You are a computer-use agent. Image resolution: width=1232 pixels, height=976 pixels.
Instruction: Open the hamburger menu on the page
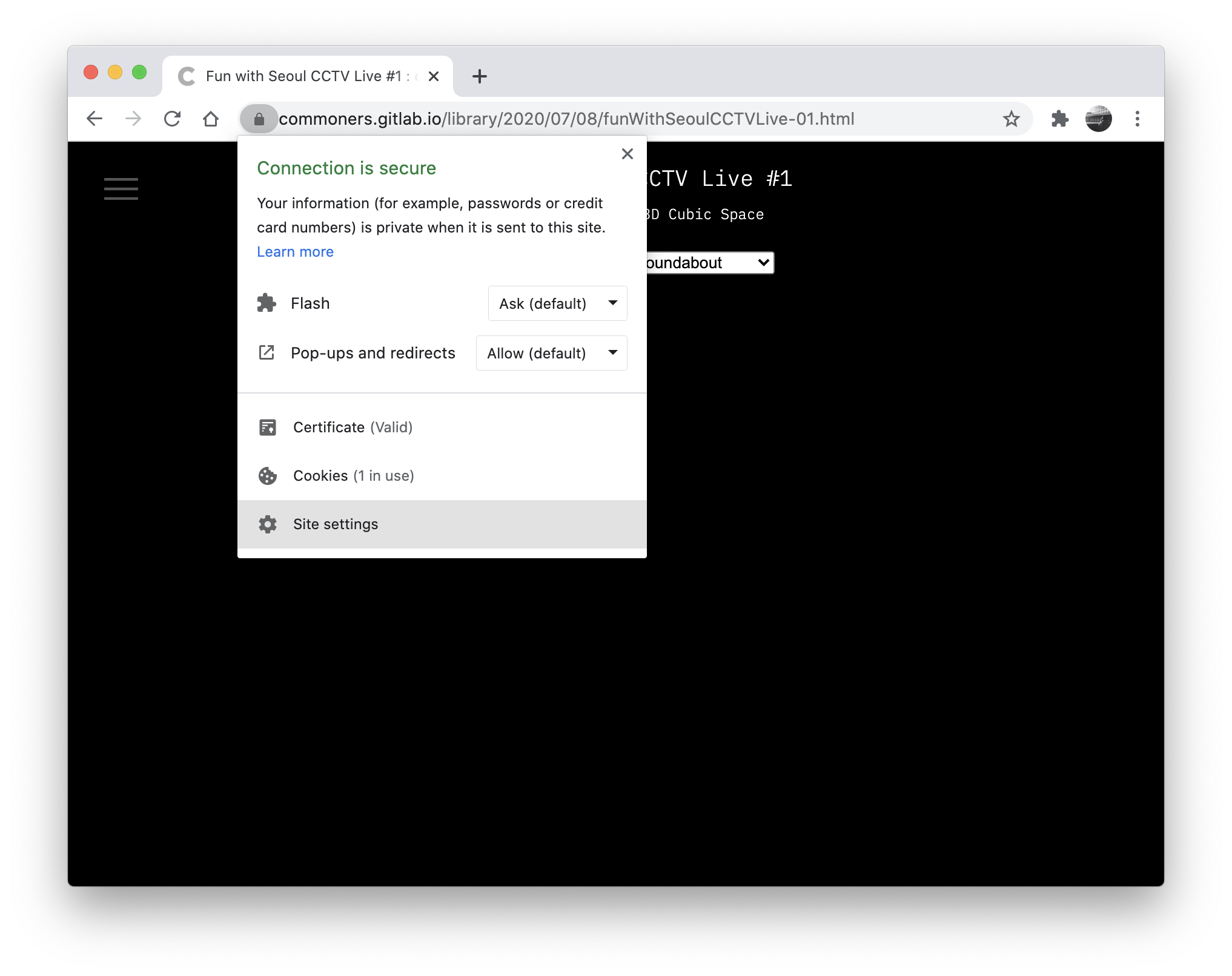[121, 188]
